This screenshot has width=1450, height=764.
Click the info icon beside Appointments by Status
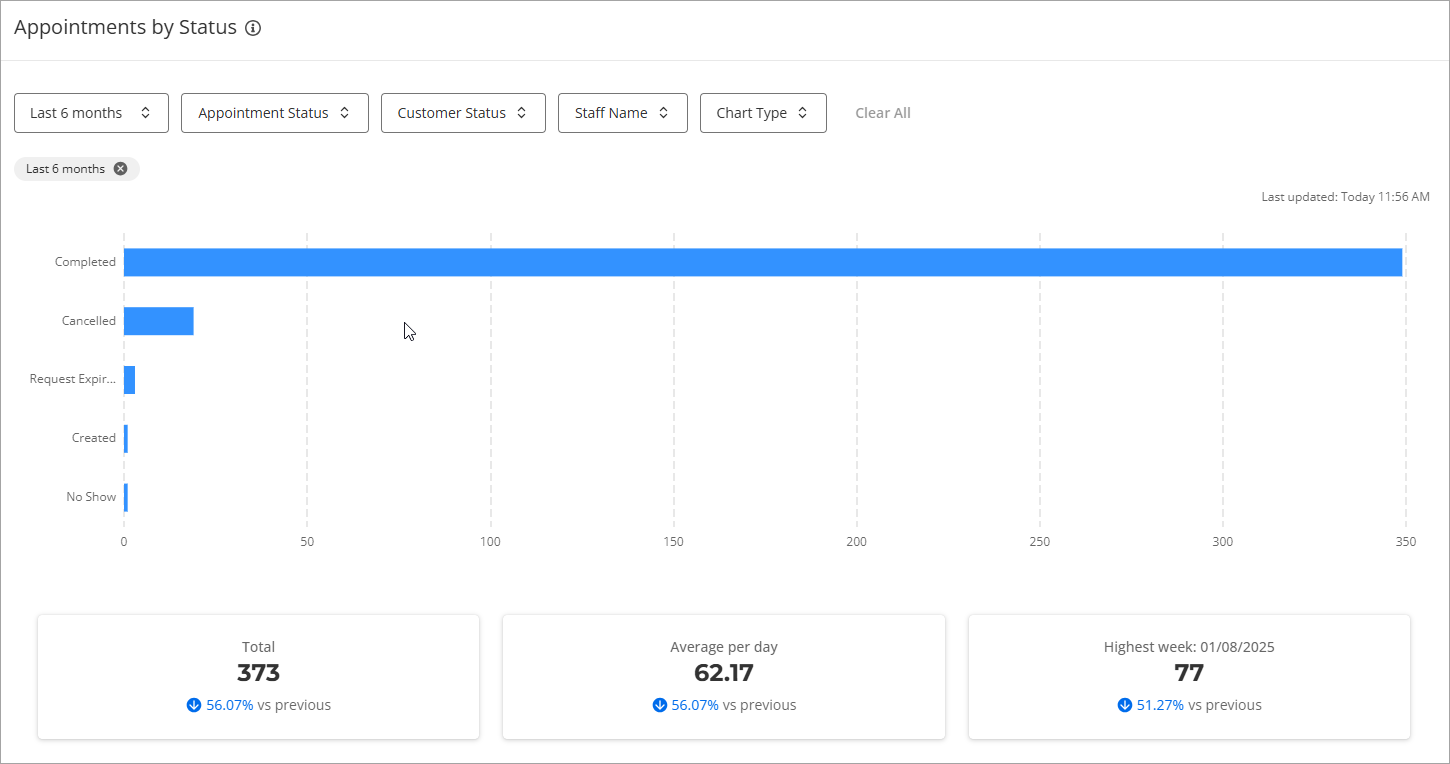point(253,28)
